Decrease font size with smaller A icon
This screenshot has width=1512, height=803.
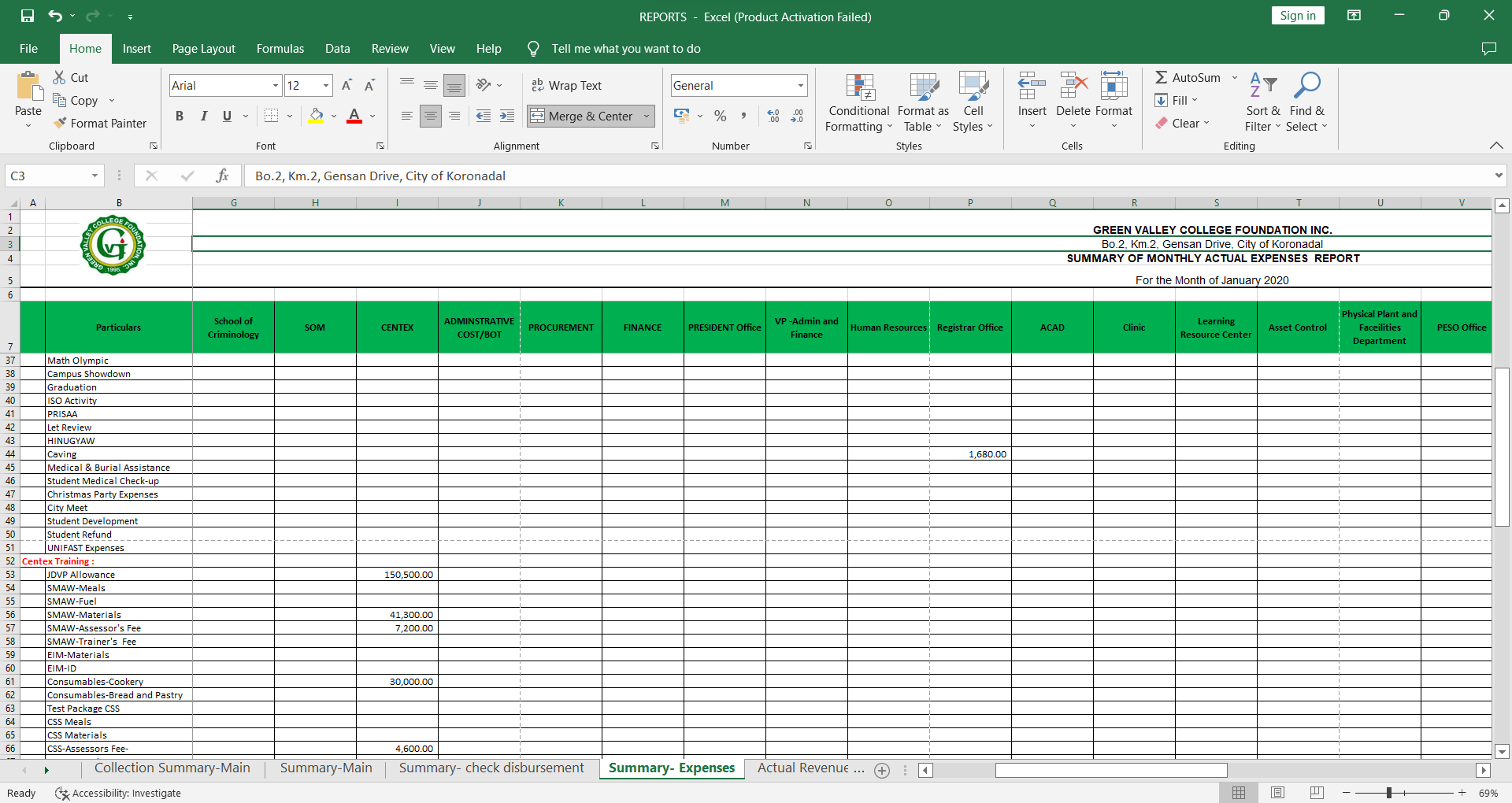369,85
